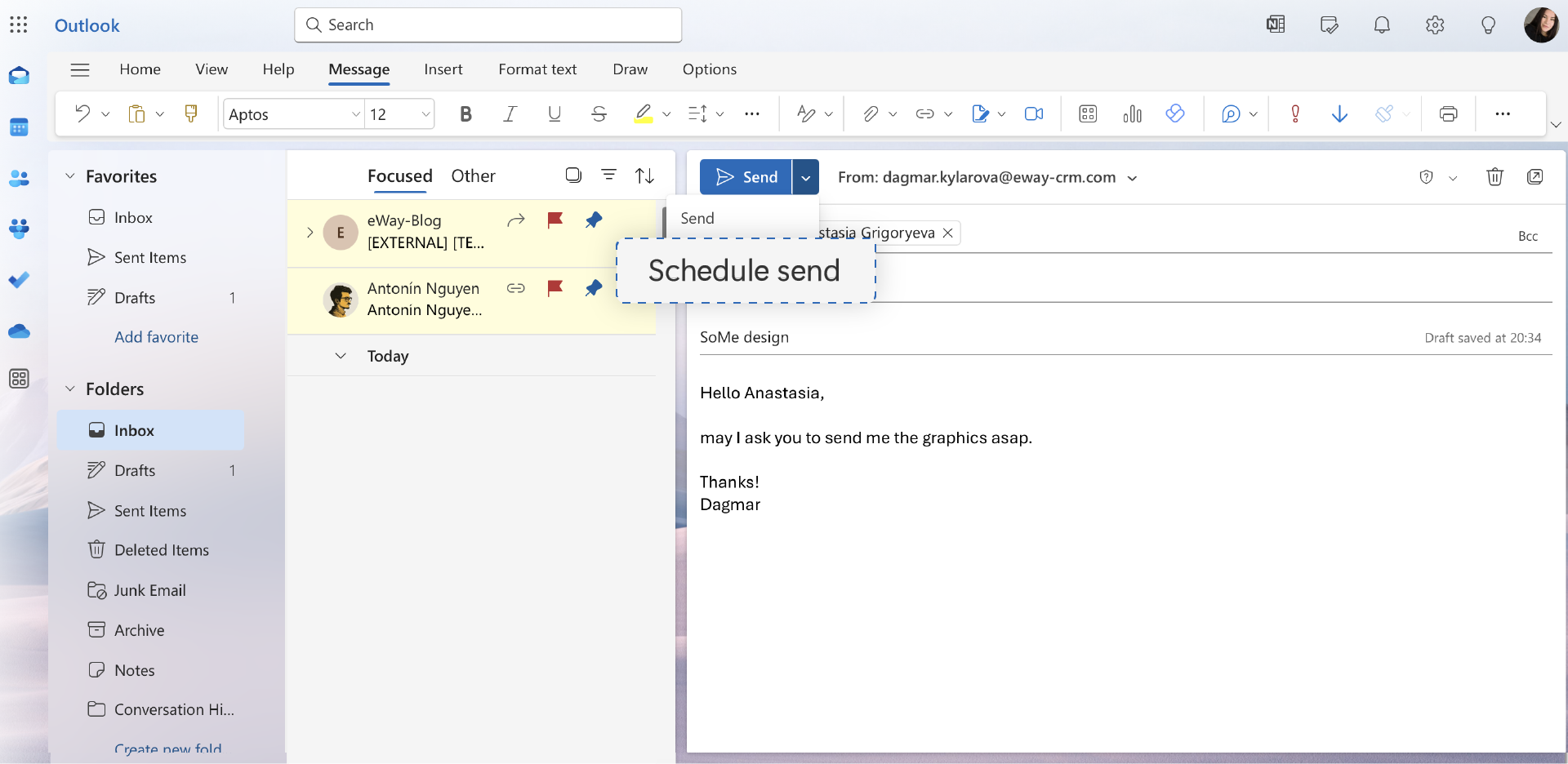This screenshot has height=764, width=1568.
Task: Open the Apps grid icon in ribbon
Action: (x=1088, y=114)
